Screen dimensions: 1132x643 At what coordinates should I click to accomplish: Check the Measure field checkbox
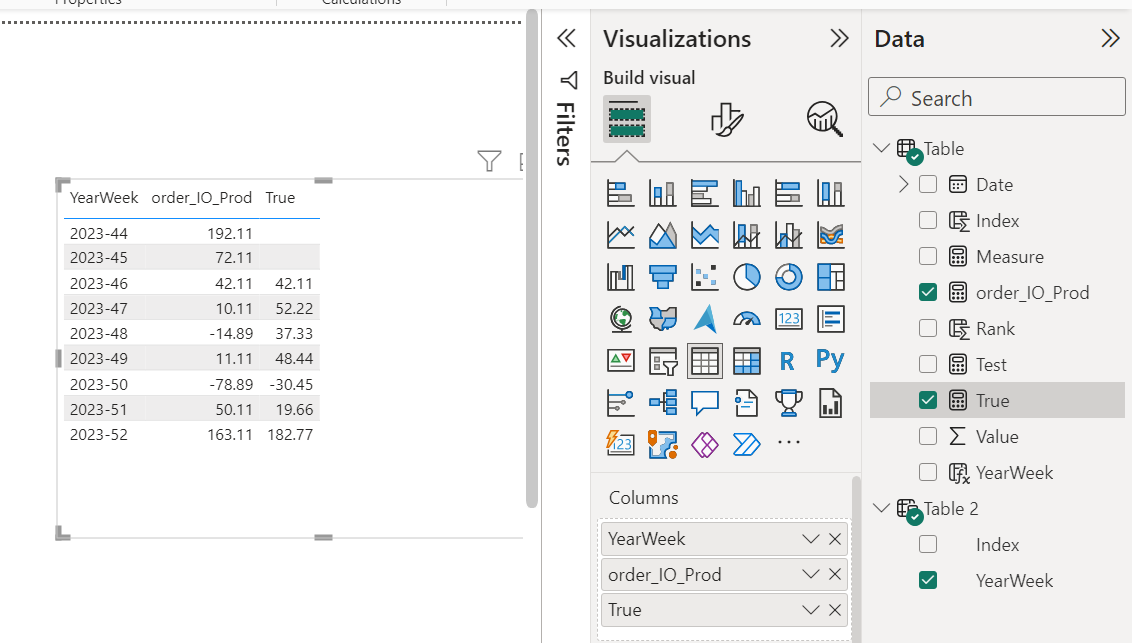tap(928, 256)
